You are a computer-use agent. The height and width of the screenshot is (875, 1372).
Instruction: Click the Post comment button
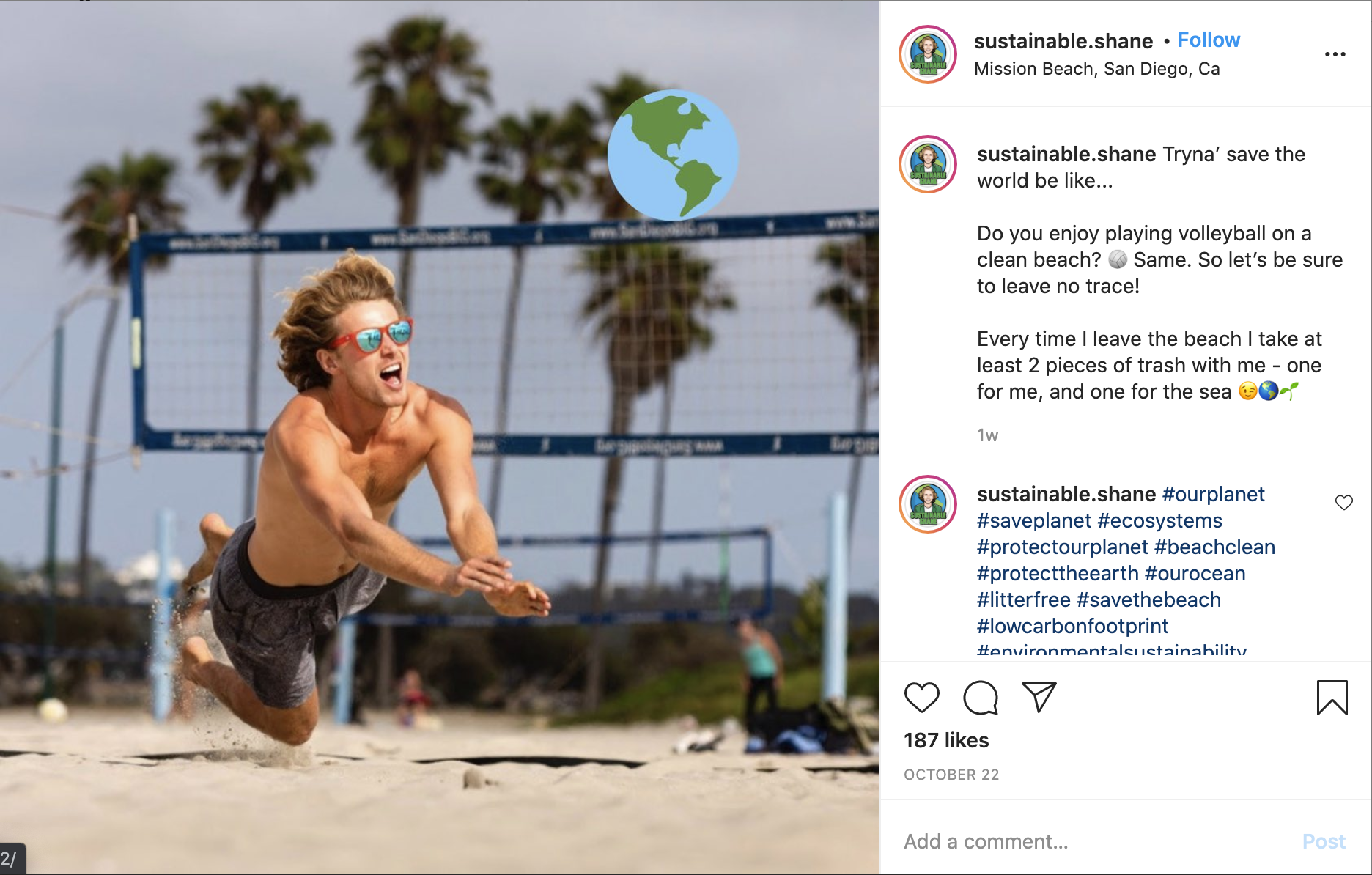point(1324,841)
